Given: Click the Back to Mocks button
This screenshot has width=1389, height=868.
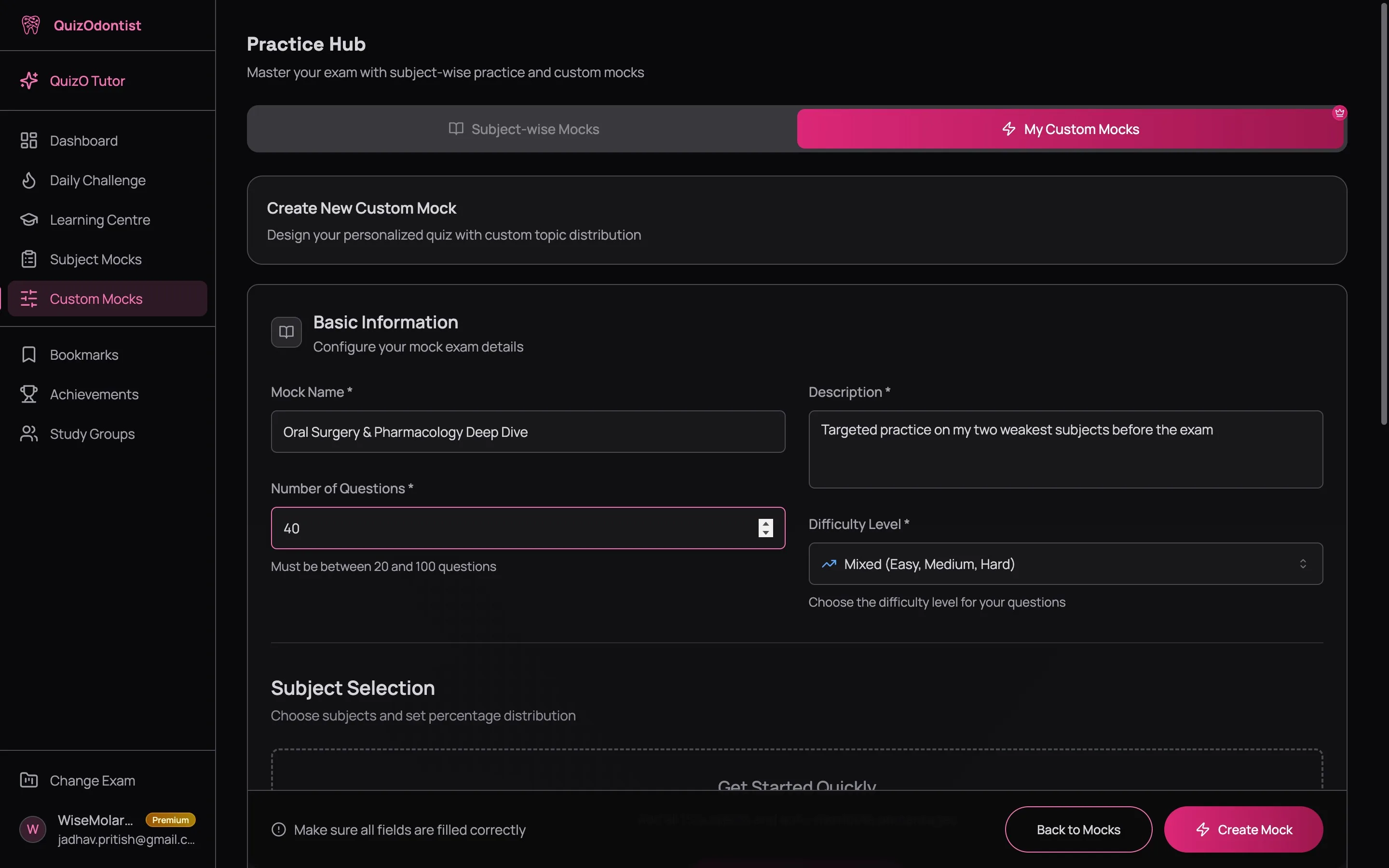Looking at the screenshot, I should coord(1077,829).
